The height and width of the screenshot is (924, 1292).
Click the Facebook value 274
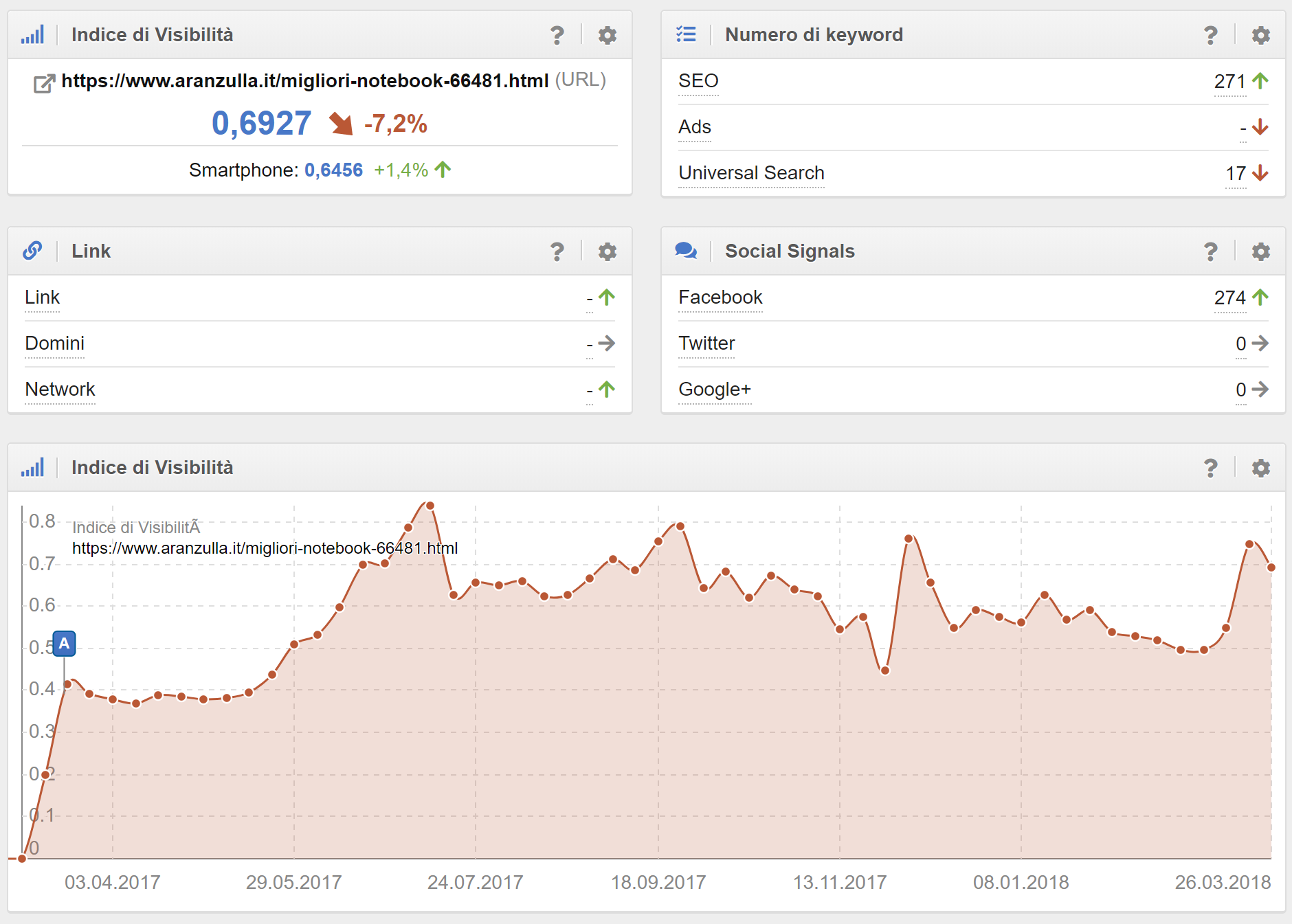pos(1229,298)
